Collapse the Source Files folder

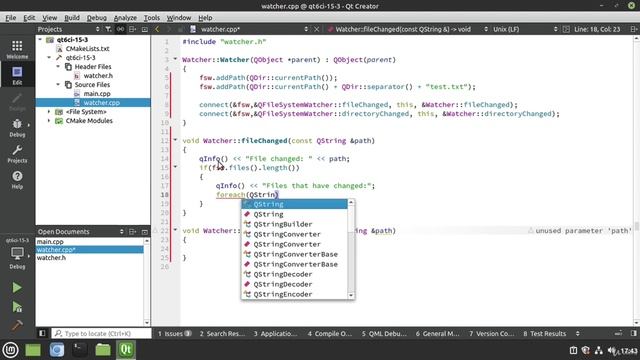(58, 84)
